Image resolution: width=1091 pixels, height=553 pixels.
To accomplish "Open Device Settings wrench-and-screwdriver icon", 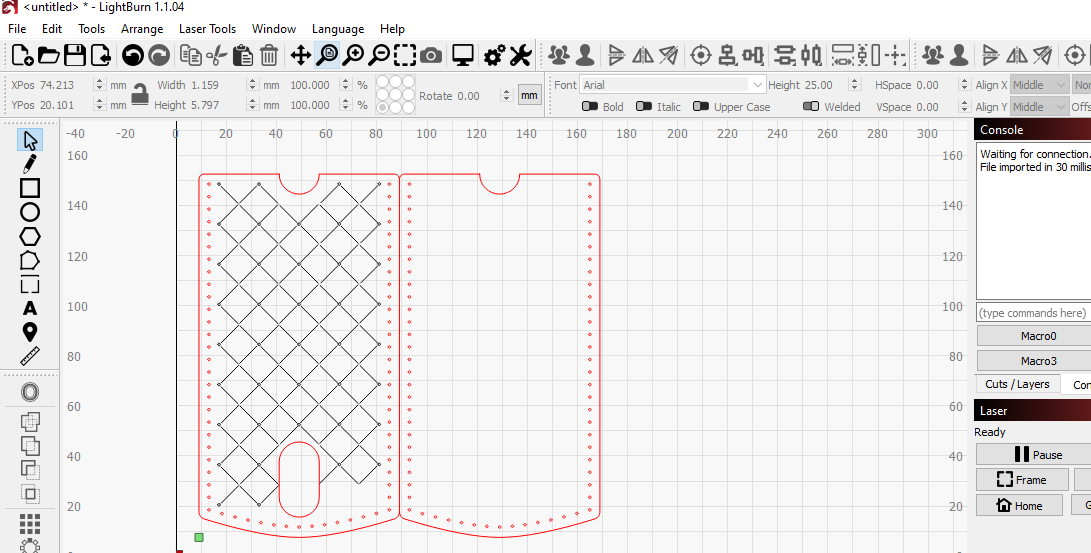I will pyautogui.click(x=520, y=55).
